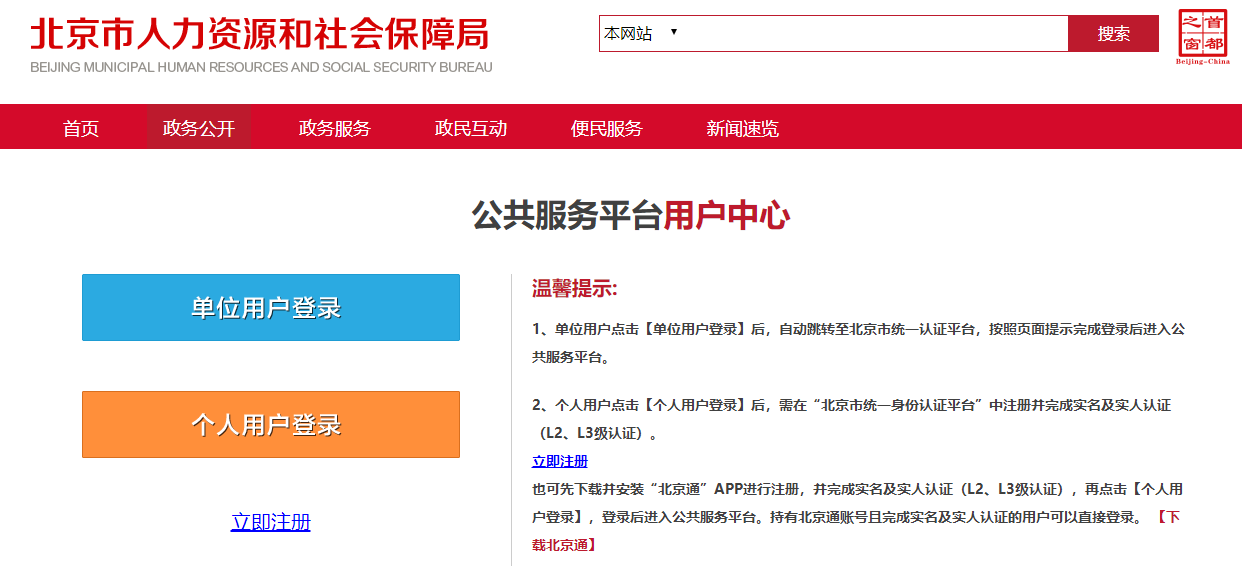Click the orange 个人用户登录 button
The height and width of the screenshot is (566, 1242).
tap(271, 425)
